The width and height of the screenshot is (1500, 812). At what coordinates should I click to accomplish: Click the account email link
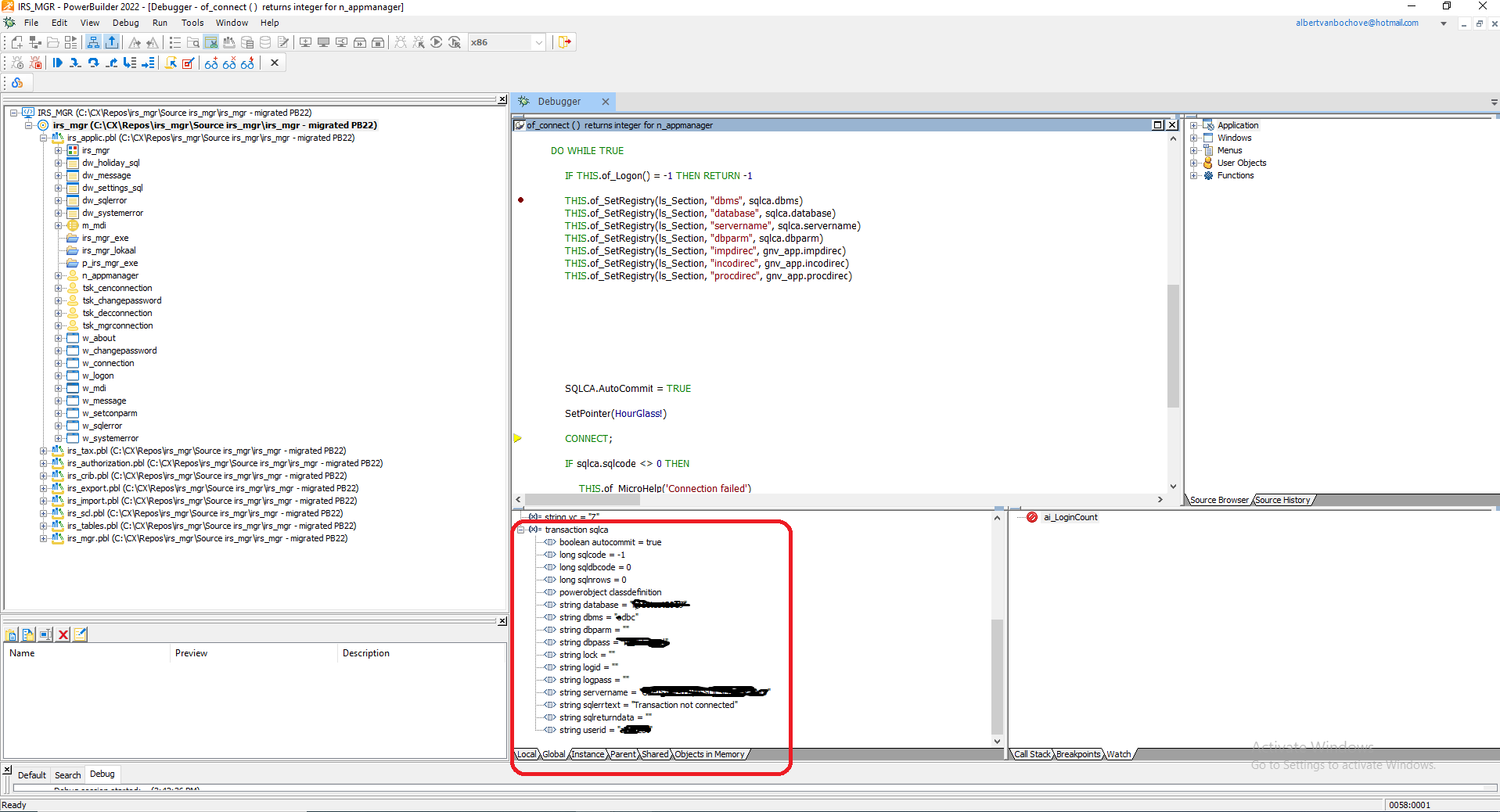1356,23
